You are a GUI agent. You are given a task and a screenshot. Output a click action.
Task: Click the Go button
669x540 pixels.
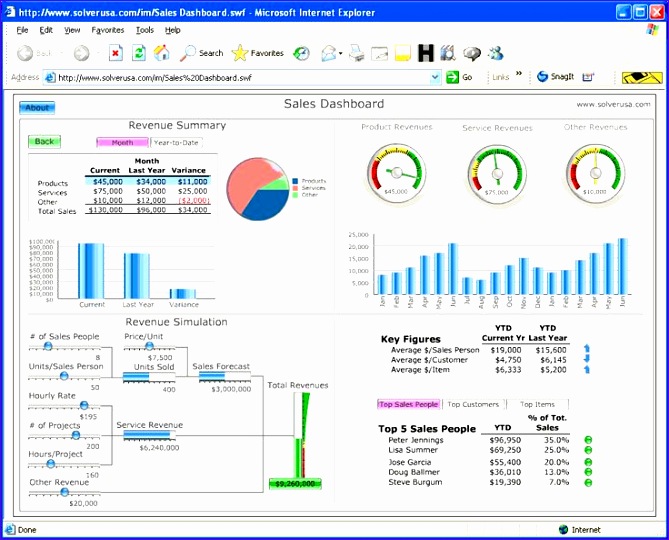pos(460,77)
